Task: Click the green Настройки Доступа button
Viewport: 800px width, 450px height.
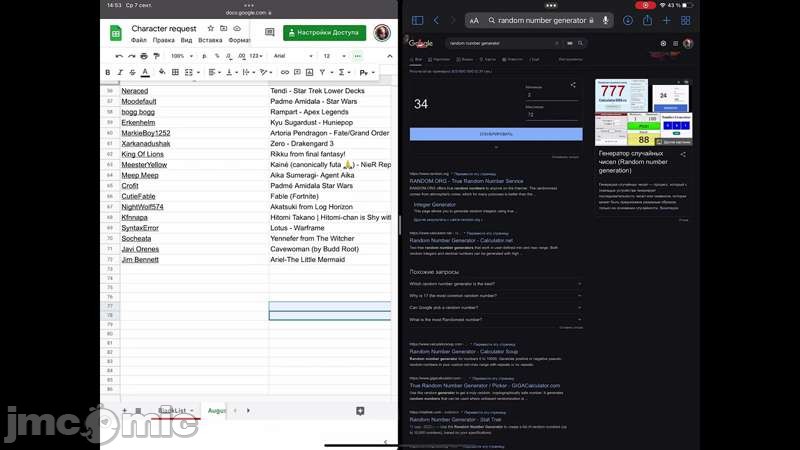Action: click(324, 32)
